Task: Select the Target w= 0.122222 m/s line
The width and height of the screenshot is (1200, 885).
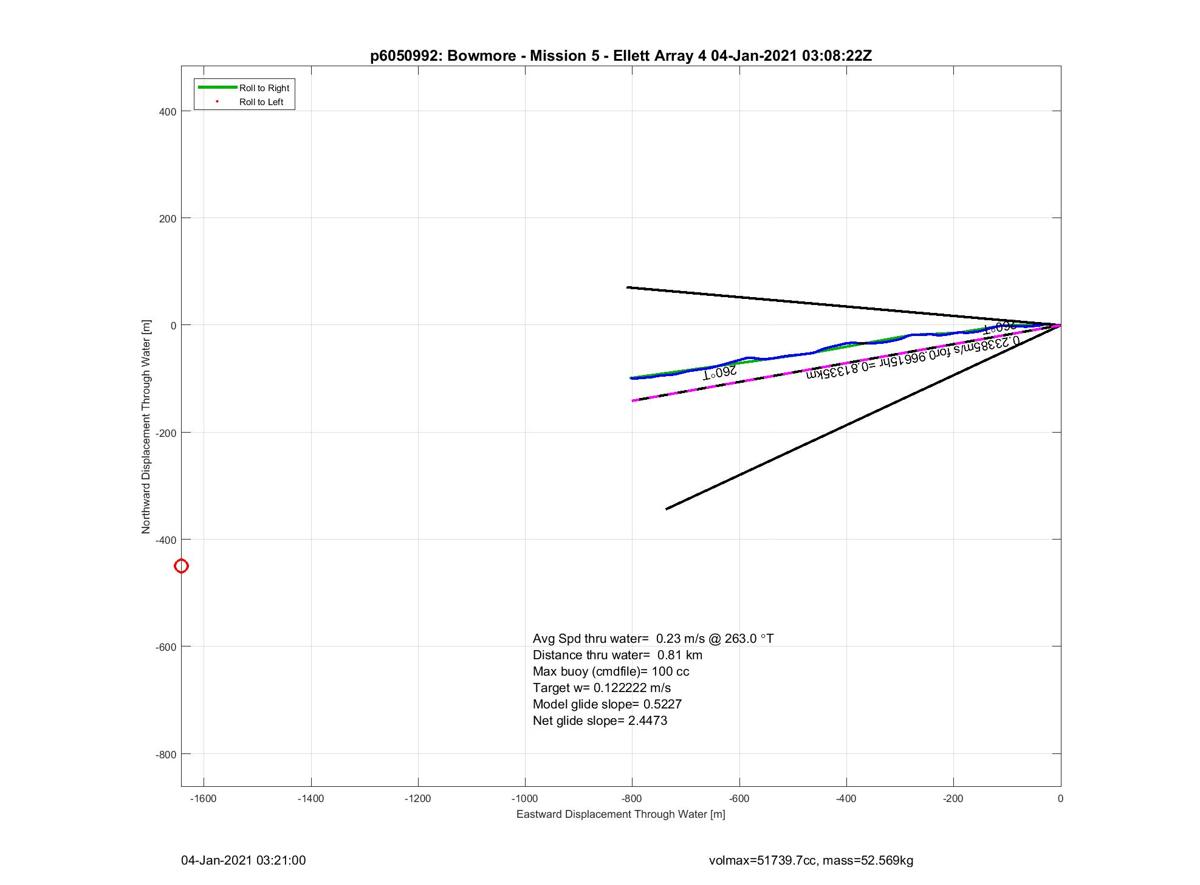Action: 602,688
